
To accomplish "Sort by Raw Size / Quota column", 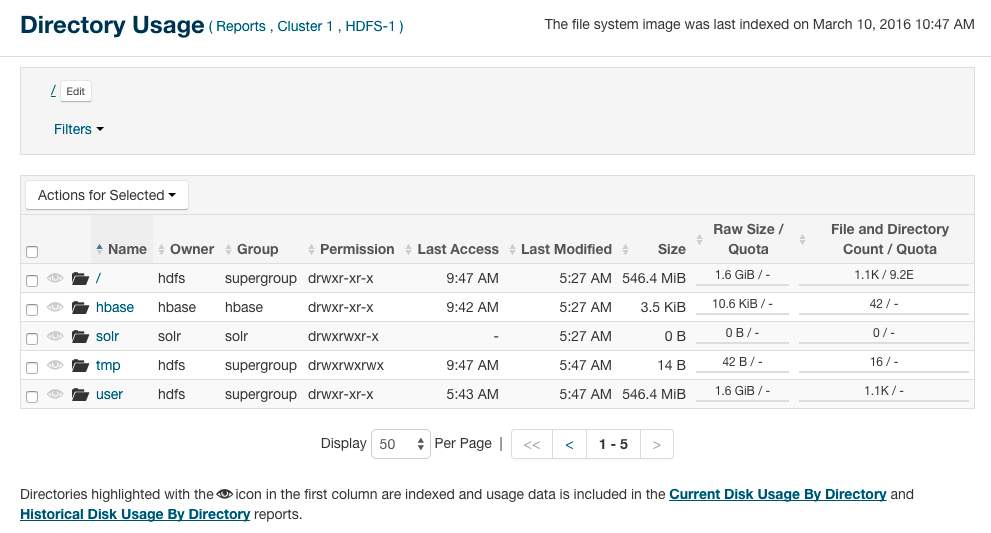I will tap(747, 239).
